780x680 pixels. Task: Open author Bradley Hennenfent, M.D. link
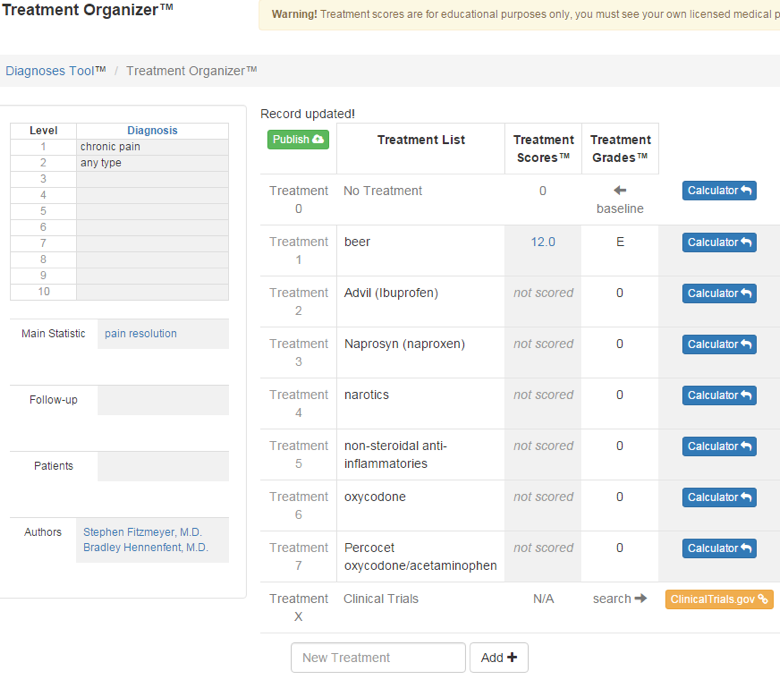point(146,548)
